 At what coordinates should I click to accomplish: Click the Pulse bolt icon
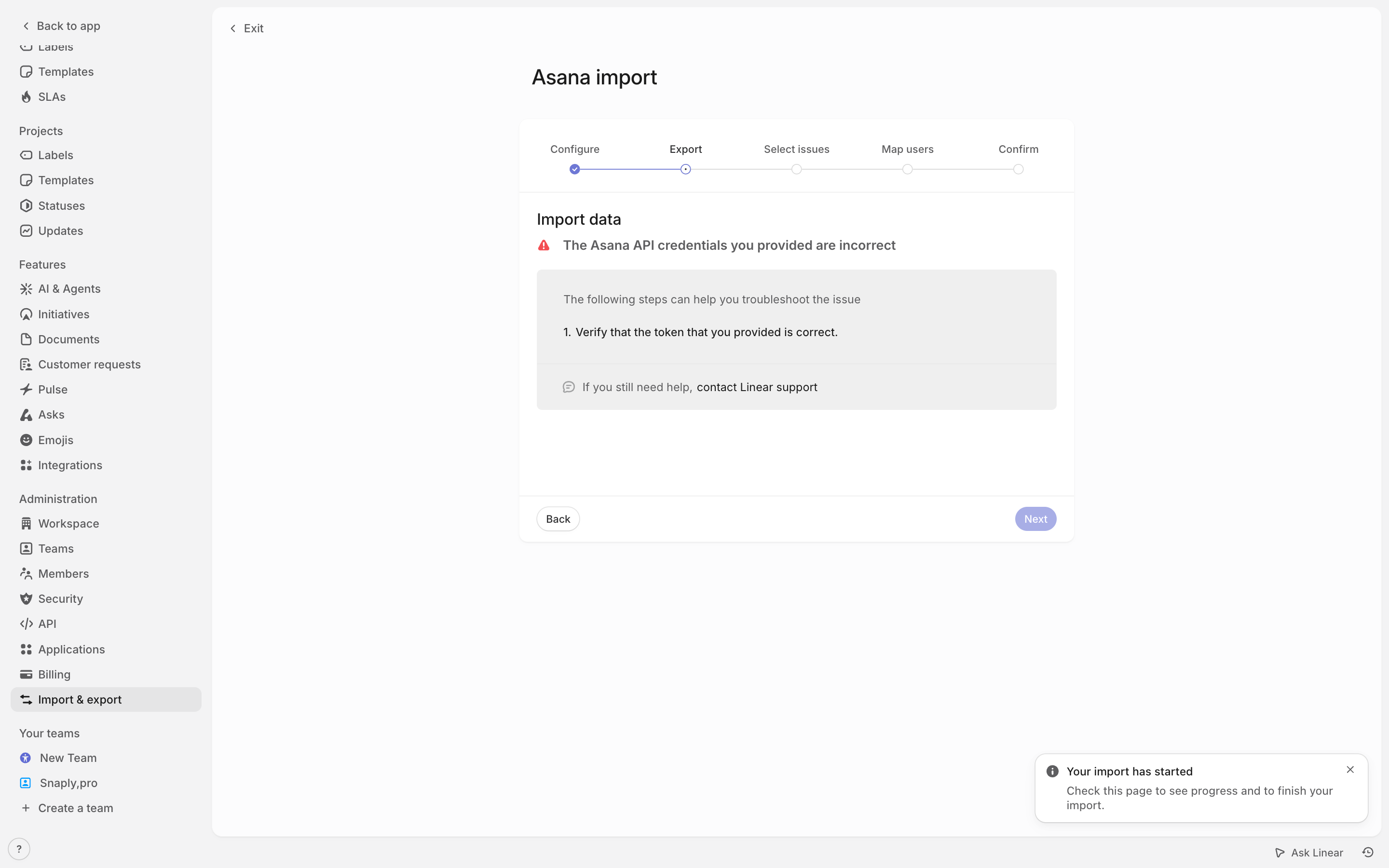click(x=26, y=389)
